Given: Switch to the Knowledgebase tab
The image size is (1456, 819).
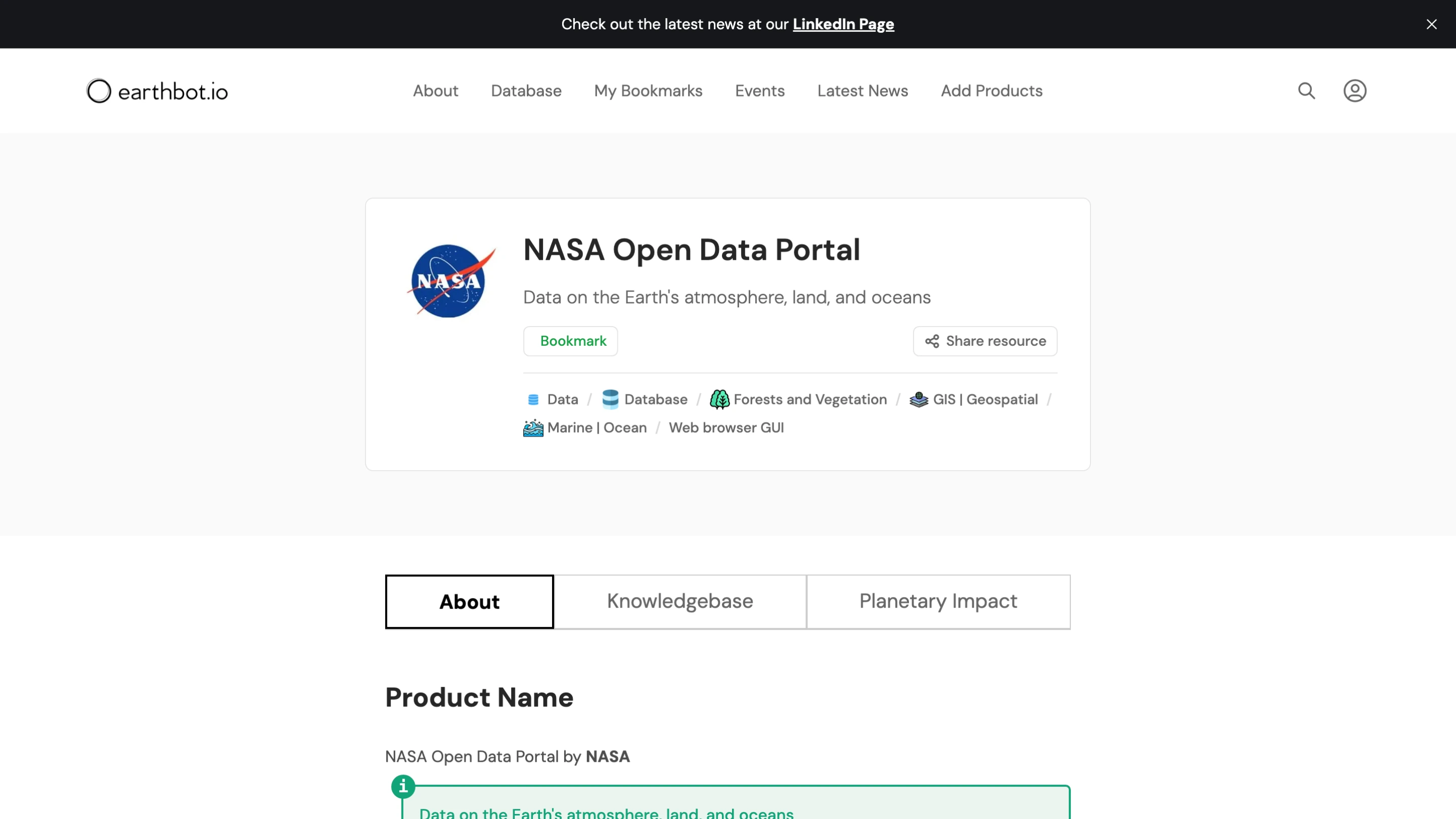Looking at the screenshot, I should pyautogui.click(x=680, y=602).
